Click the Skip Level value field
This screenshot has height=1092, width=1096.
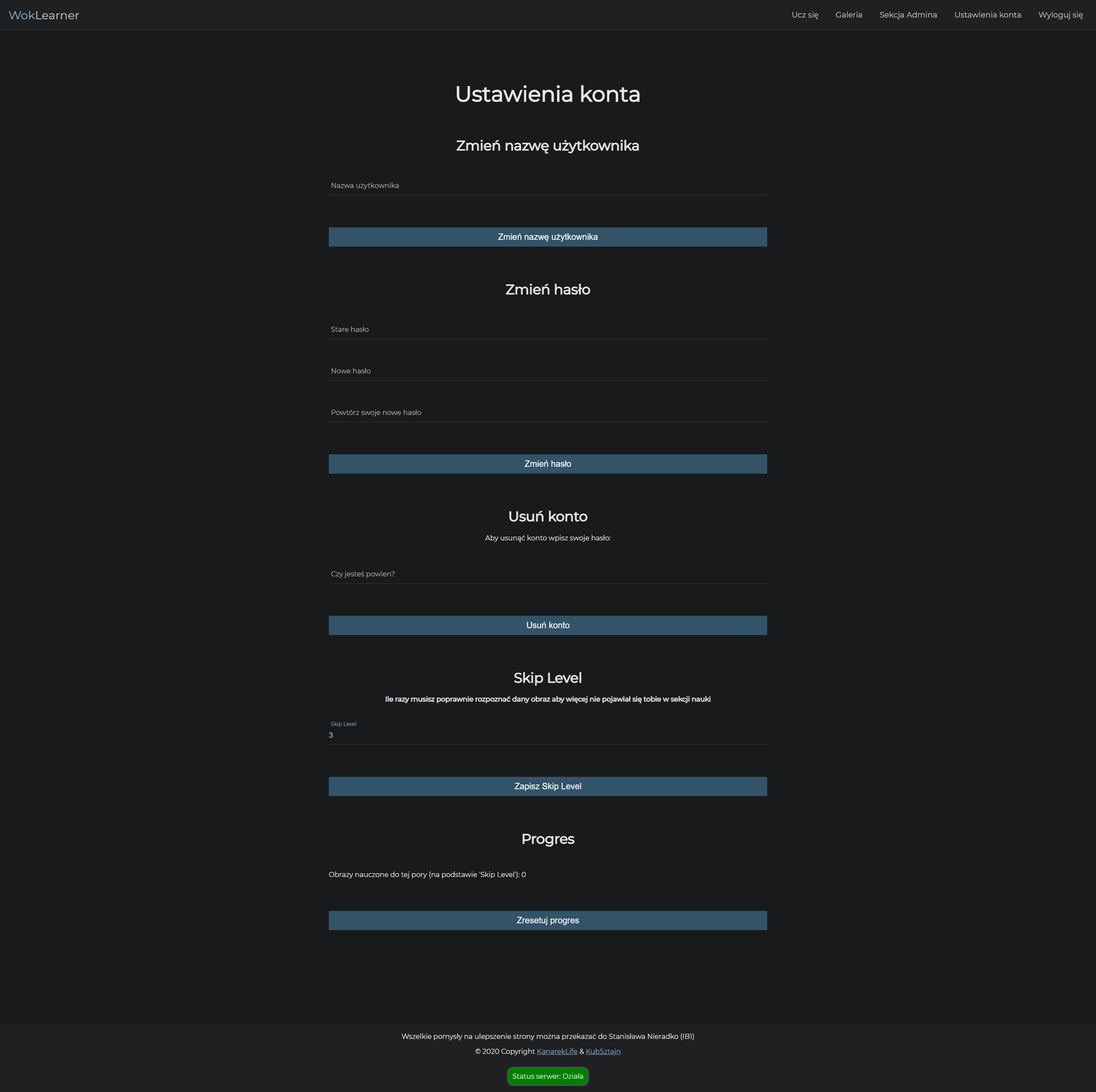[548, 735]
